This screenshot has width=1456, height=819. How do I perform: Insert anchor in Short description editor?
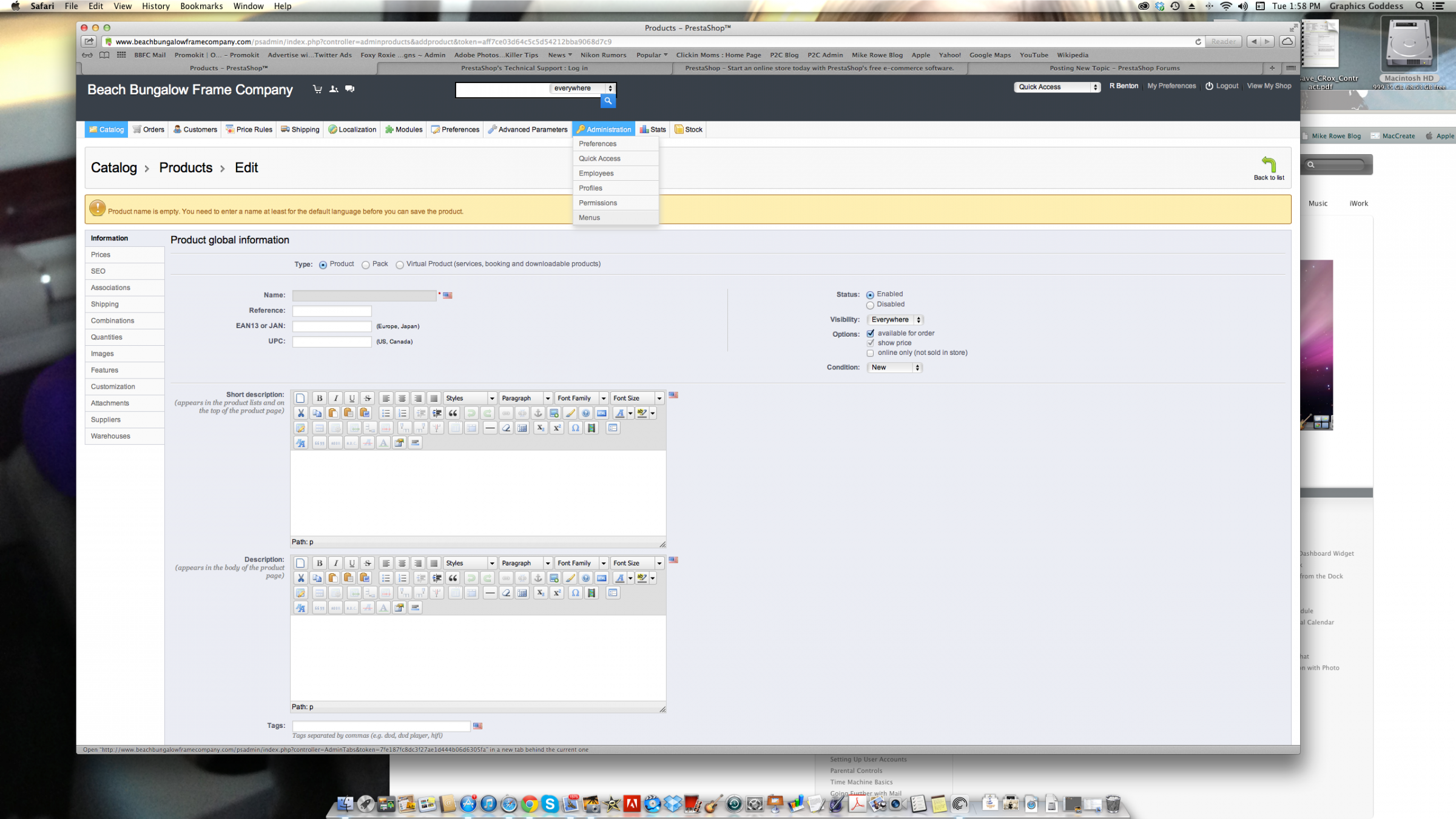pos(538,413)
